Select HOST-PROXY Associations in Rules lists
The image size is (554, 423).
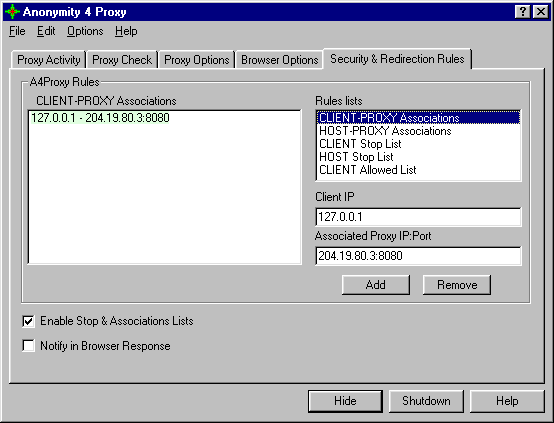418,131
